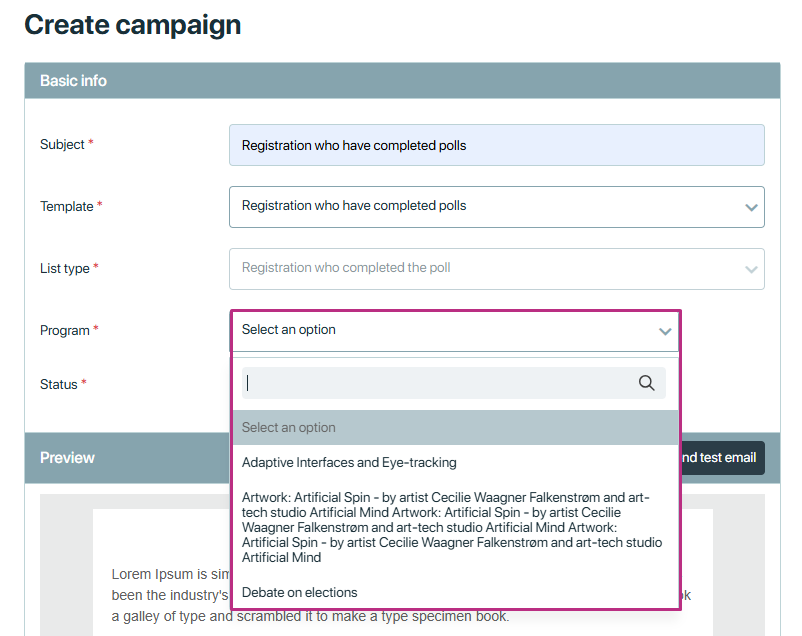Image resolution: width=802 pixels, height=636 pixels.
Task: Click the Basic info section header
Action: (402, 80)
